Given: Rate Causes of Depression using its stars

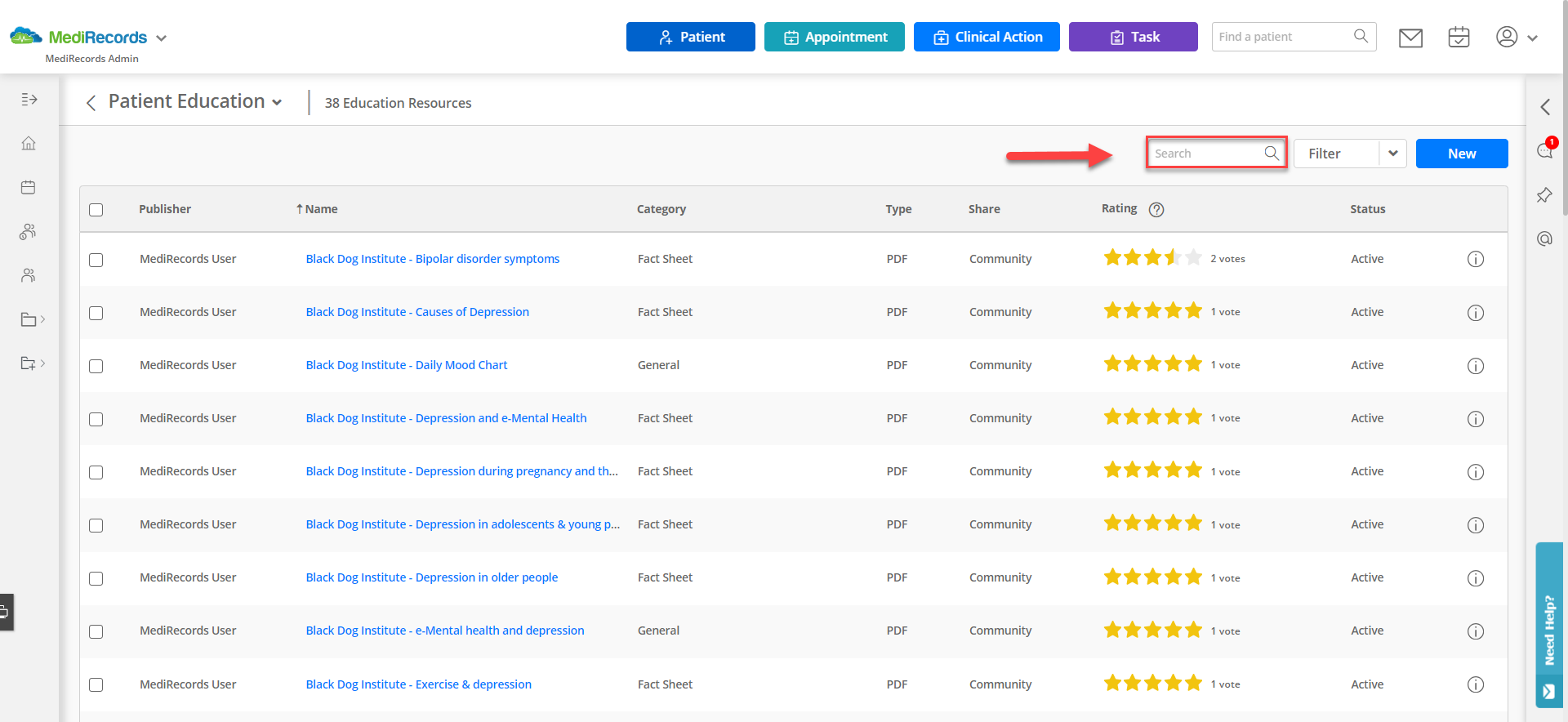Looking at the screenshot, I should click(x=1152, y=311).
